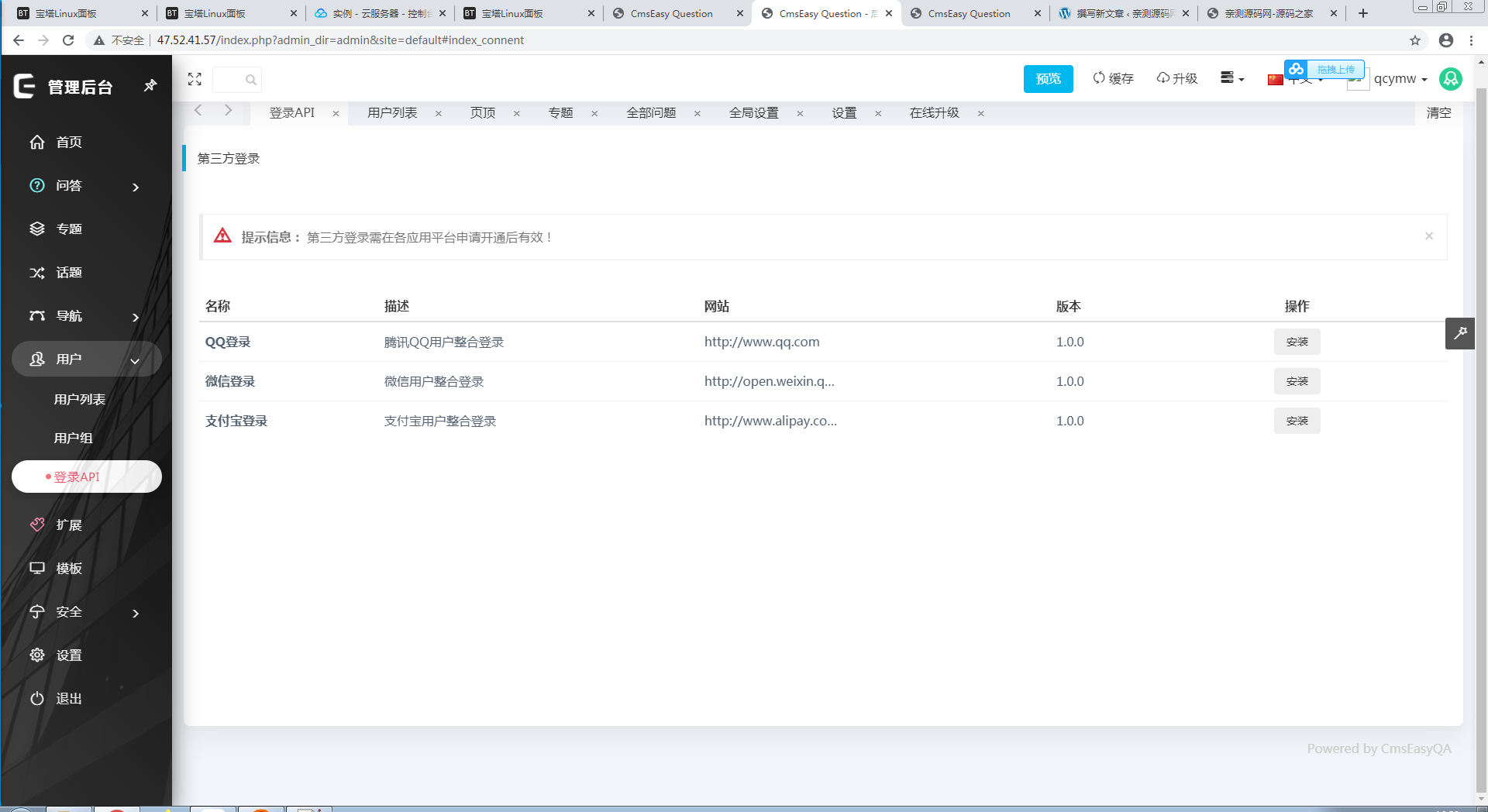Click 清空 to clear all tabs
This screenshot has width=1488, height=812.
pyautogui.click(x=1438, y=113)
